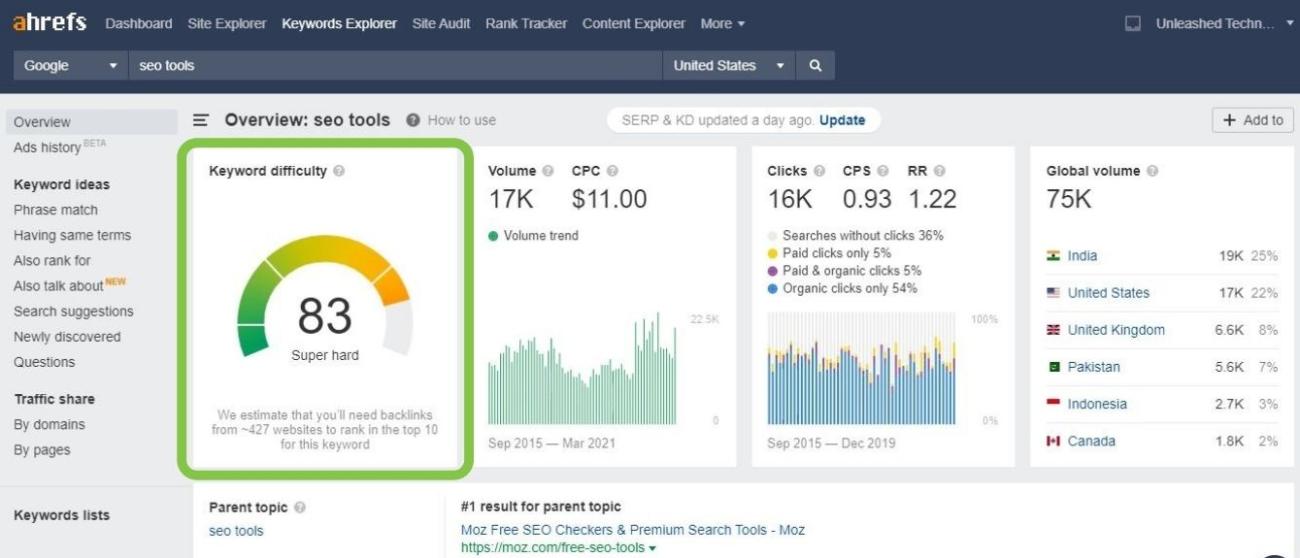Open the Site Explorer tab
This screenshot has width=1300, height=558.
click(x=227, y=23)
